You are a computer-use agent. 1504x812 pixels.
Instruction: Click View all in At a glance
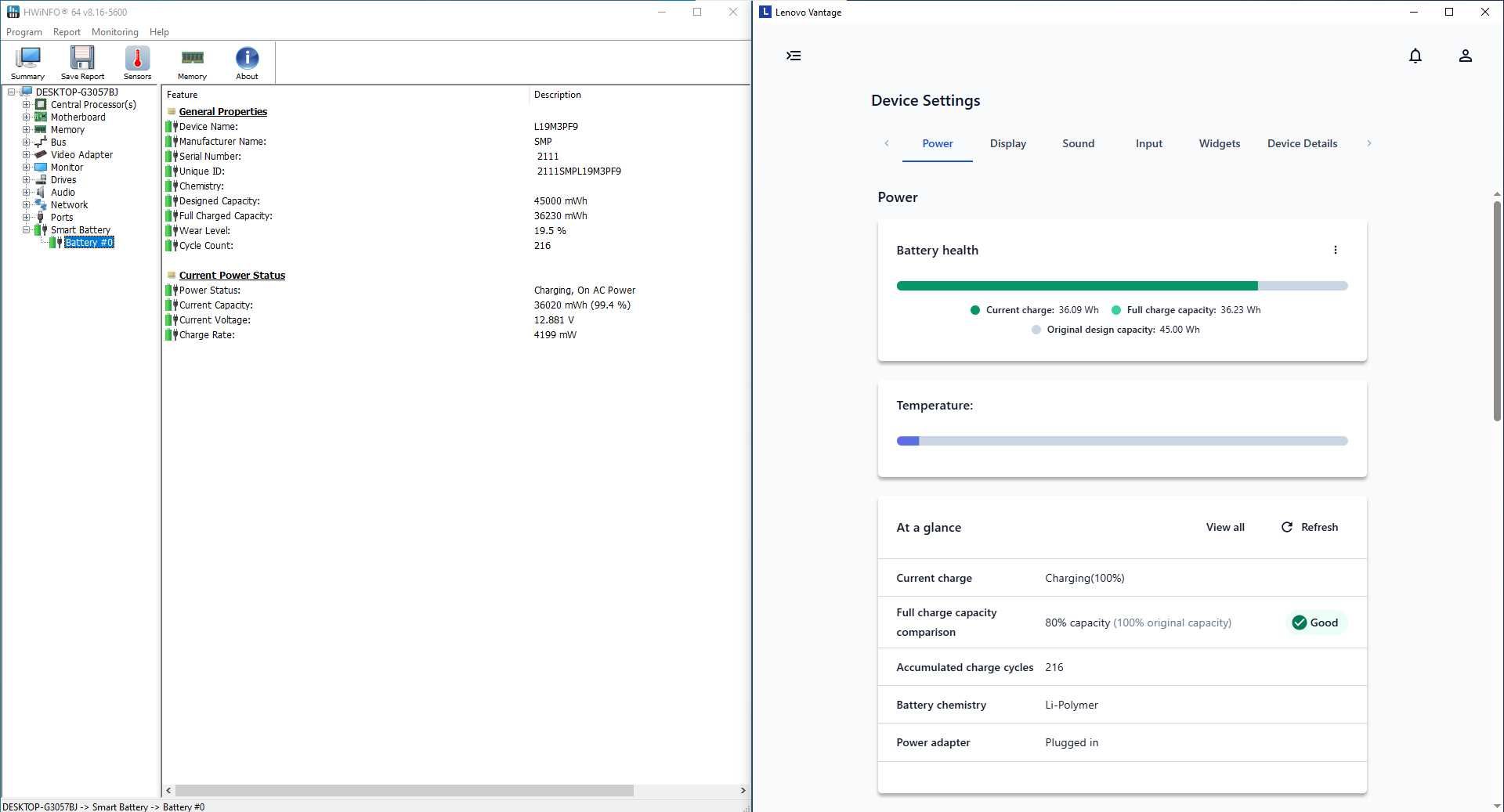(x=1224, y=527)
